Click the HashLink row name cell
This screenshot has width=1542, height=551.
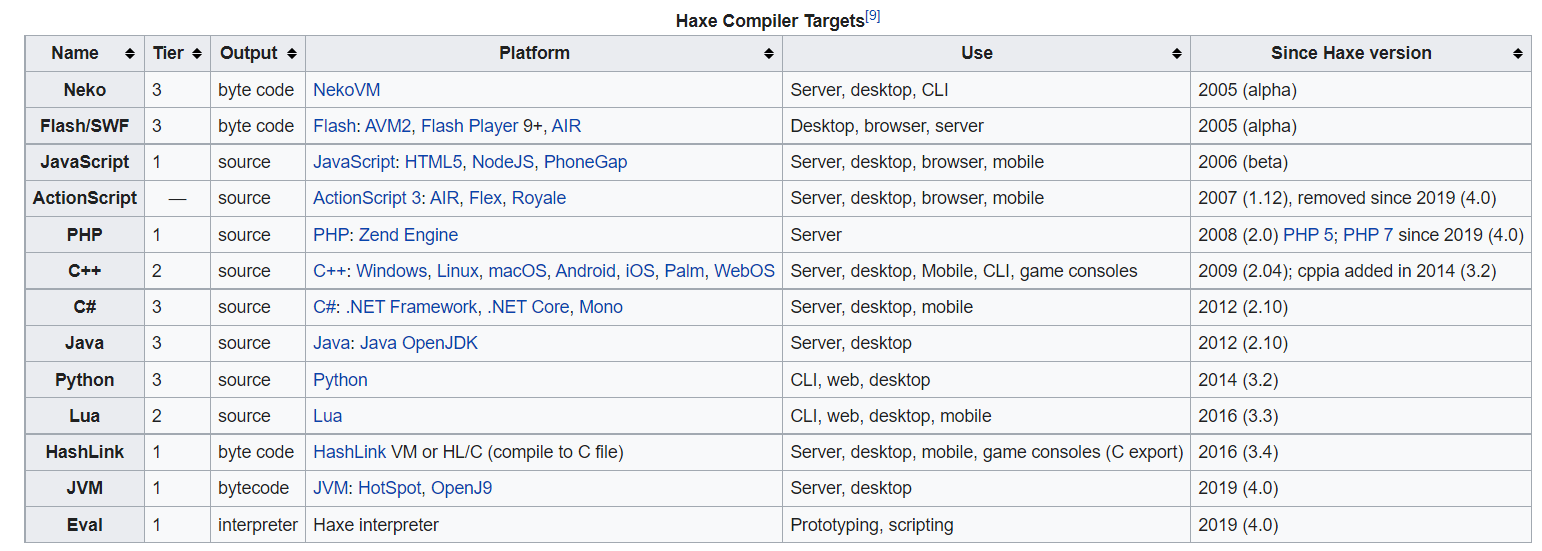tap(85, 452)
